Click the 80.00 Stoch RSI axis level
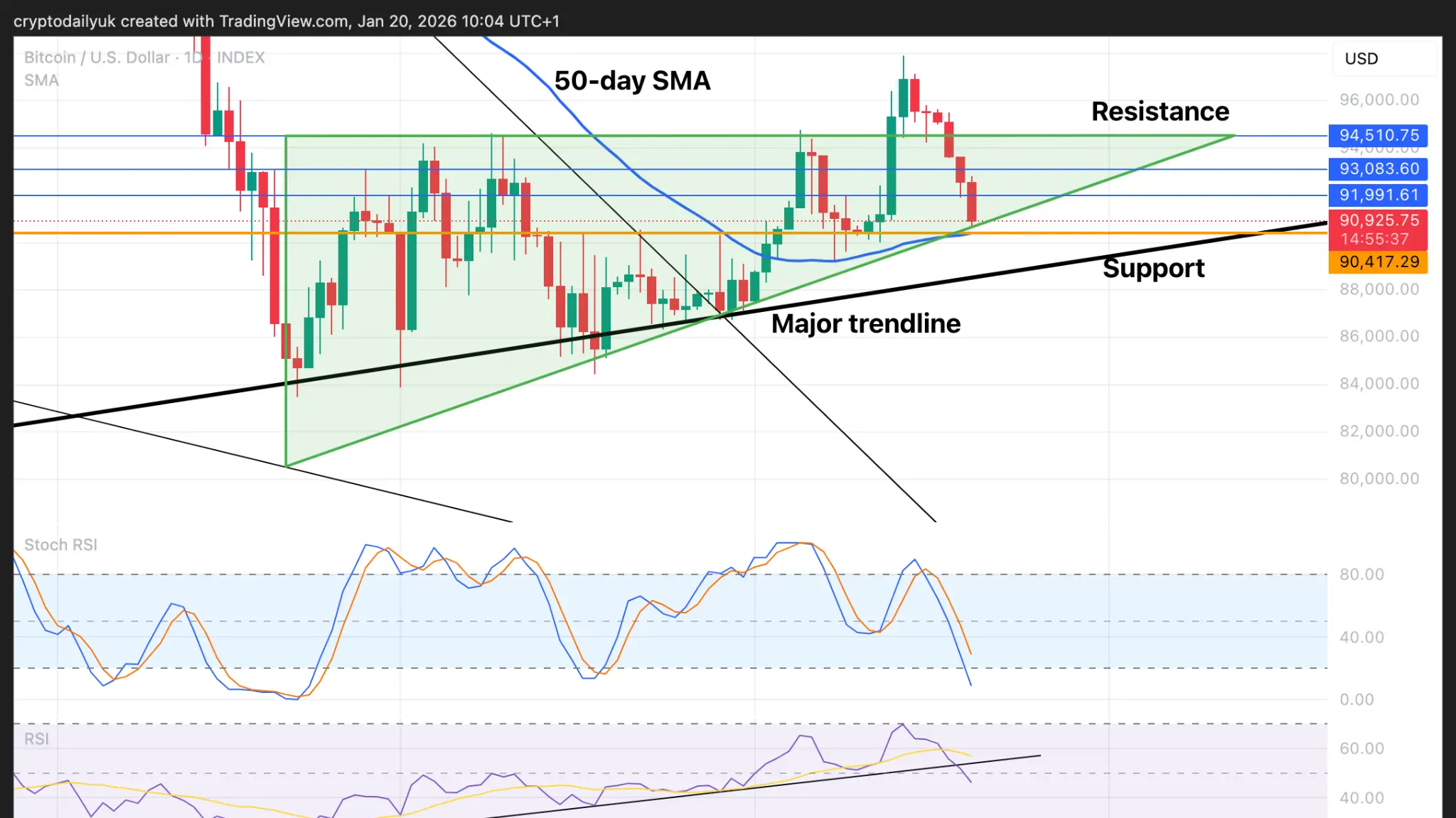 (x=1361, y=574)
